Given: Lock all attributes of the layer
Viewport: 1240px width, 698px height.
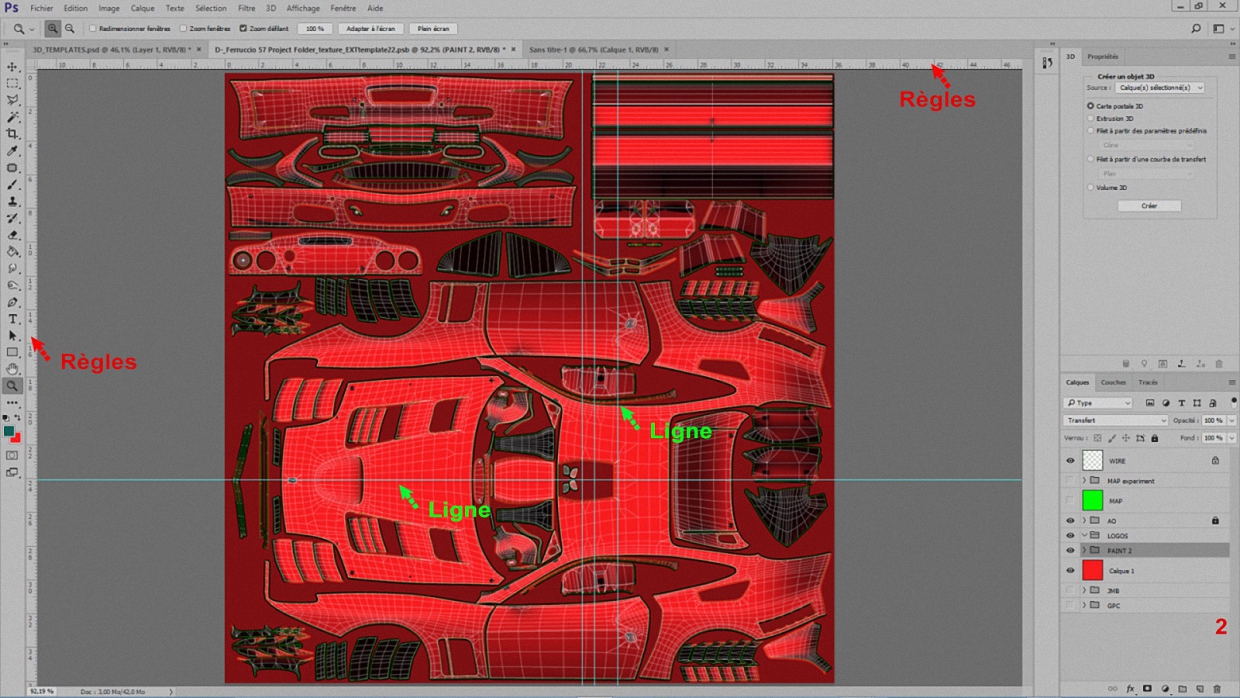Looking at the screenshot, I should 1155,438.
